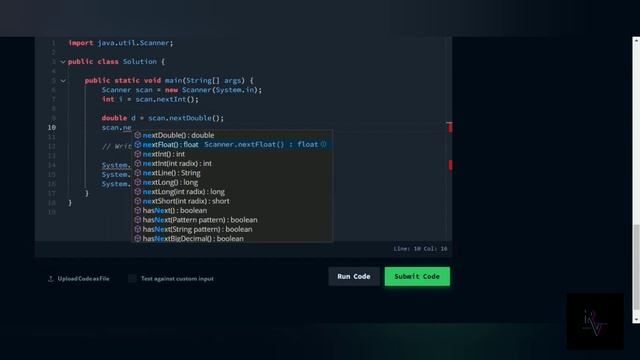Click the red error marker beside line 14
This screenshot has height=360, width=640.
450,165
